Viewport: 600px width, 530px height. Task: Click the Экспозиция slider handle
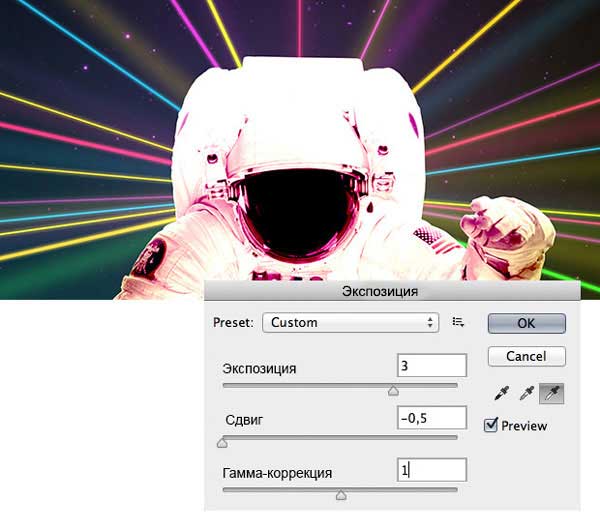point(393,391)
